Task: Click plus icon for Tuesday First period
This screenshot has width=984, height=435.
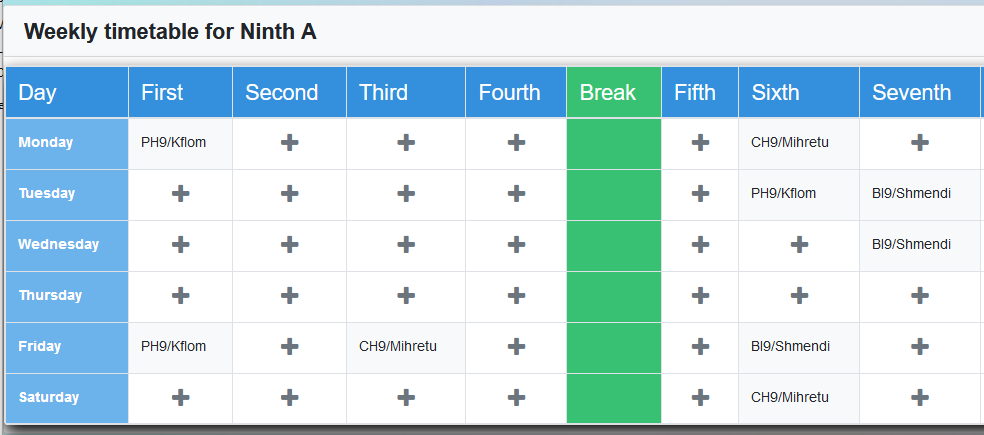Action: pos(180,193)
